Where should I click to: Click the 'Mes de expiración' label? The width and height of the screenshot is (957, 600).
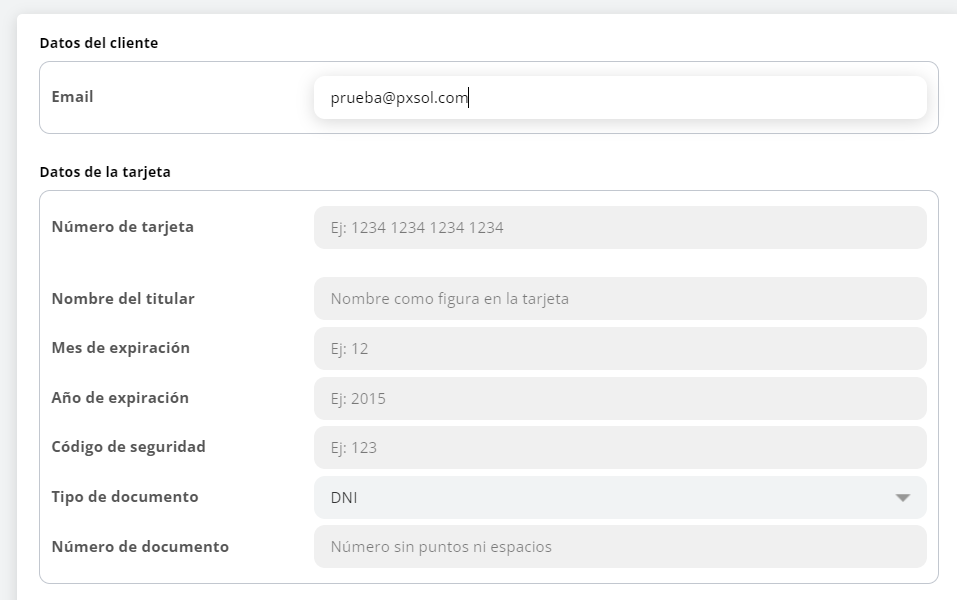[x=120, y=348]
